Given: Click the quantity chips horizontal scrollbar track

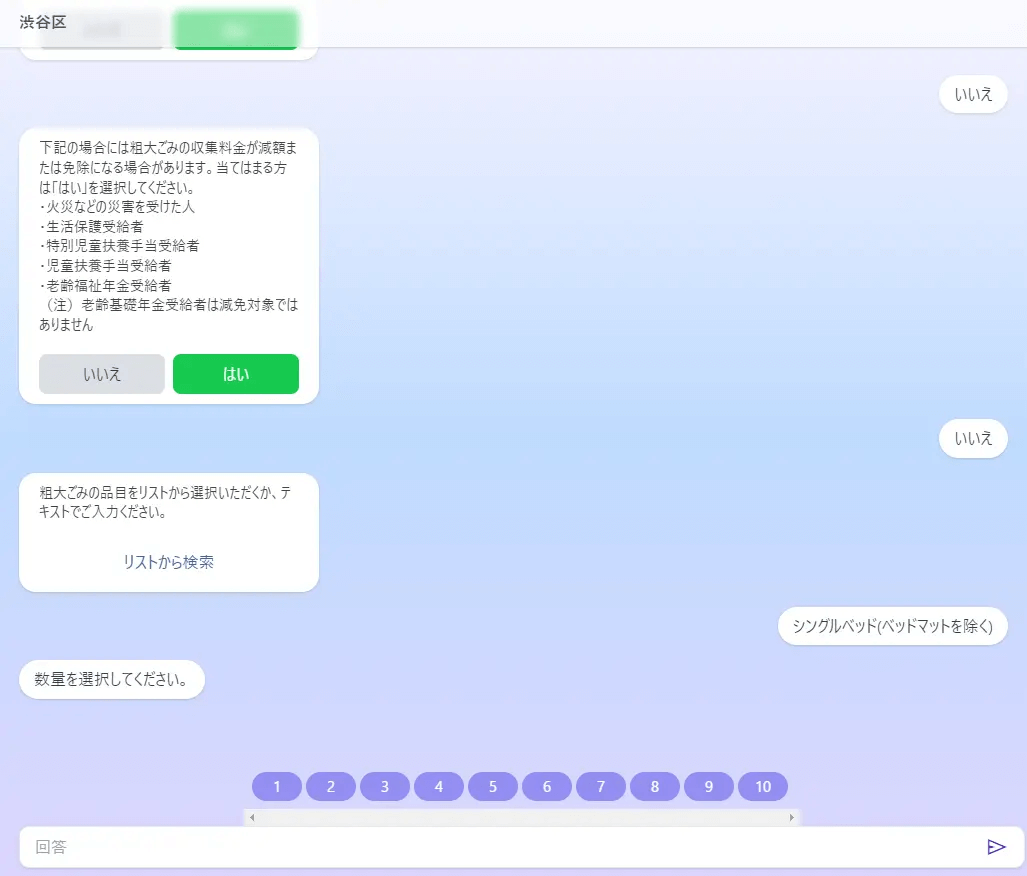Looking at the screenshot, I should (x=521, y=817).
